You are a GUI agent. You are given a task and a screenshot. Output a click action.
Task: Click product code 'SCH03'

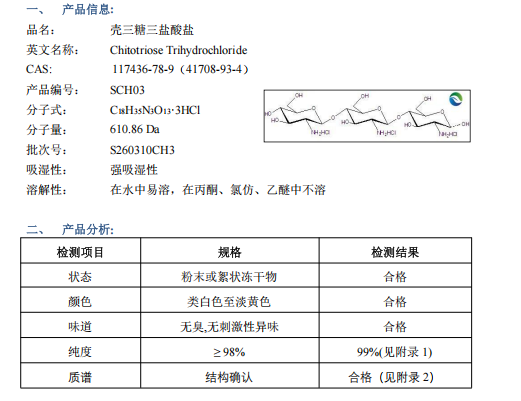[127, 90]
